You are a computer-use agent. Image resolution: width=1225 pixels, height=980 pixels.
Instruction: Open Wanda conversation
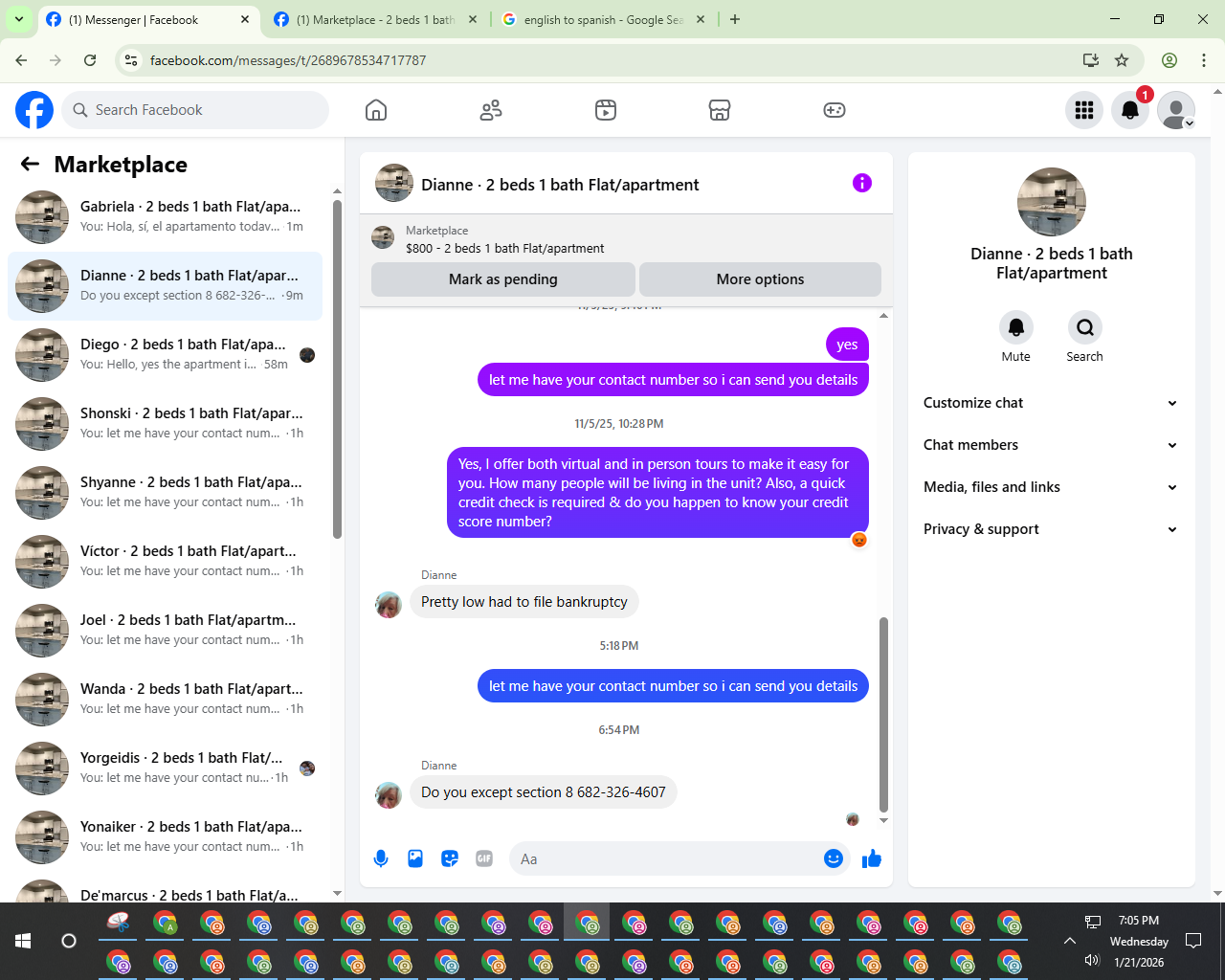pos(165,700)
